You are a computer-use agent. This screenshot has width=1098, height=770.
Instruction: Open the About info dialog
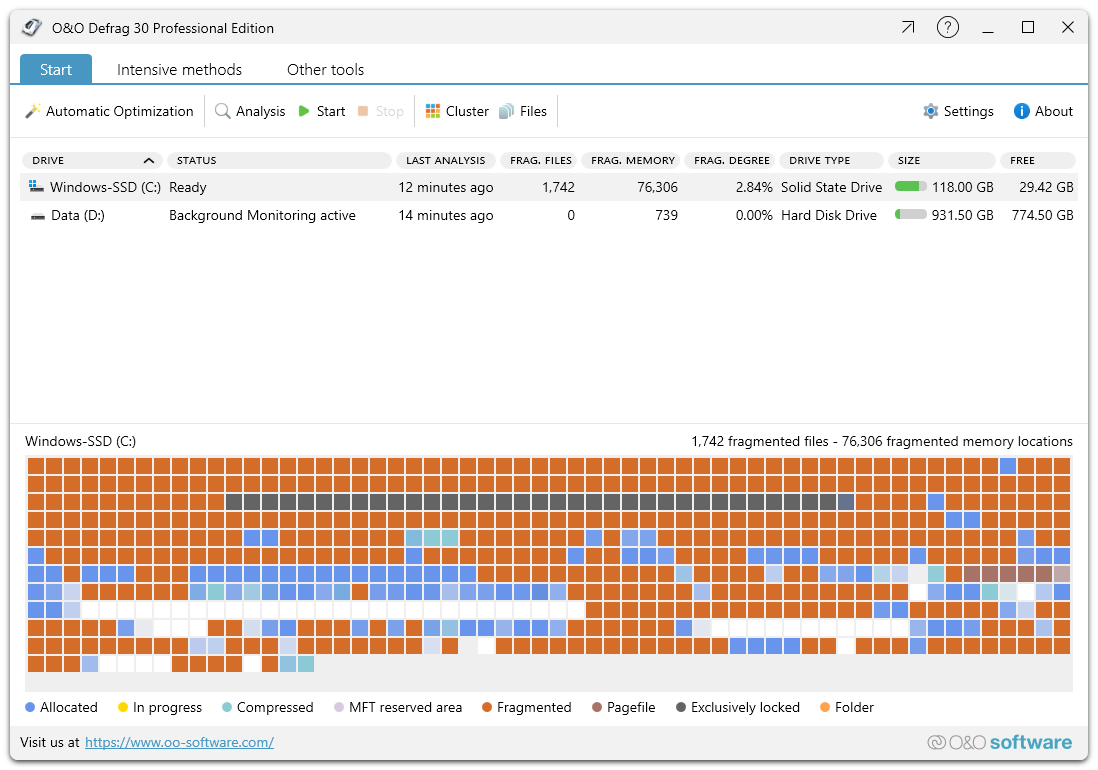click(1043, 111)
